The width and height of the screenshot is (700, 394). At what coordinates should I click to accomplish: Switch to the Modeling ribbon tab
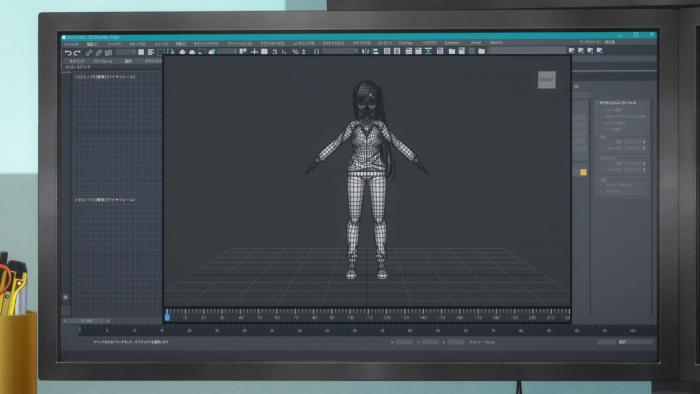click(77, 61)
